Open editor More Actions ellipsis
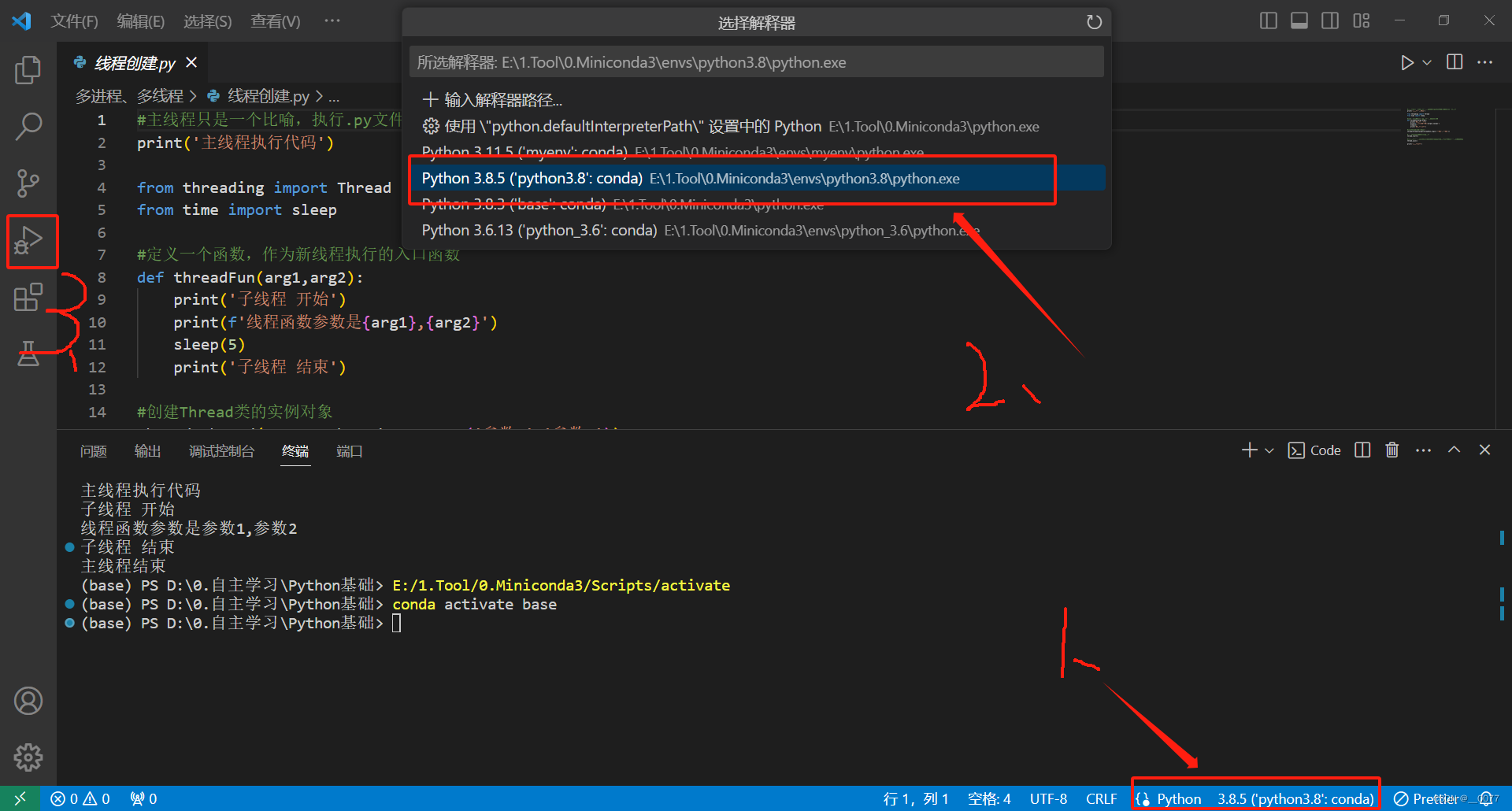The height and width of the screenshot is (811, 1512). coord(1484,62)
